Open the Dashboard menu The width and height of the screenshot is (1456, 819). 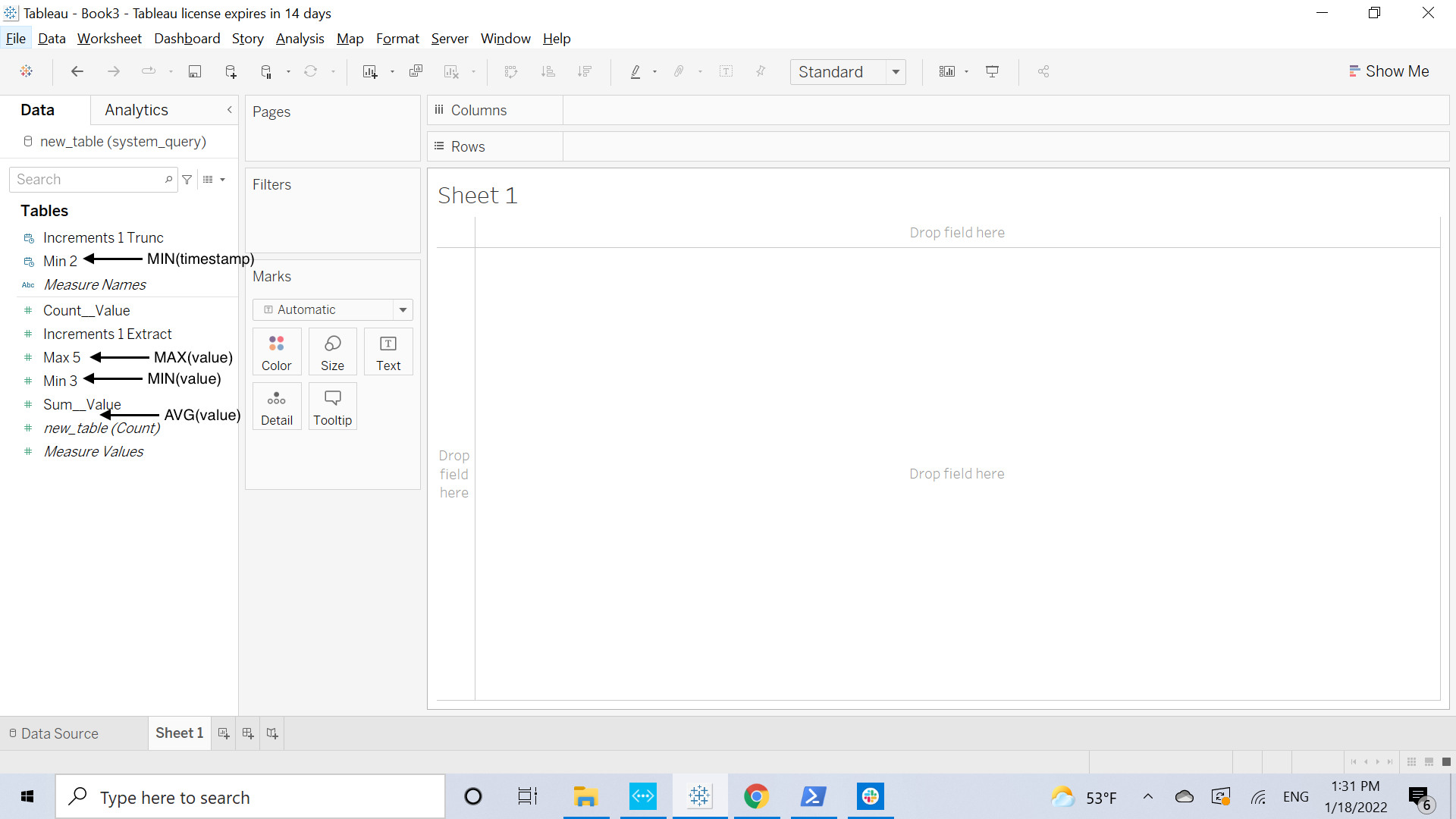187,39
